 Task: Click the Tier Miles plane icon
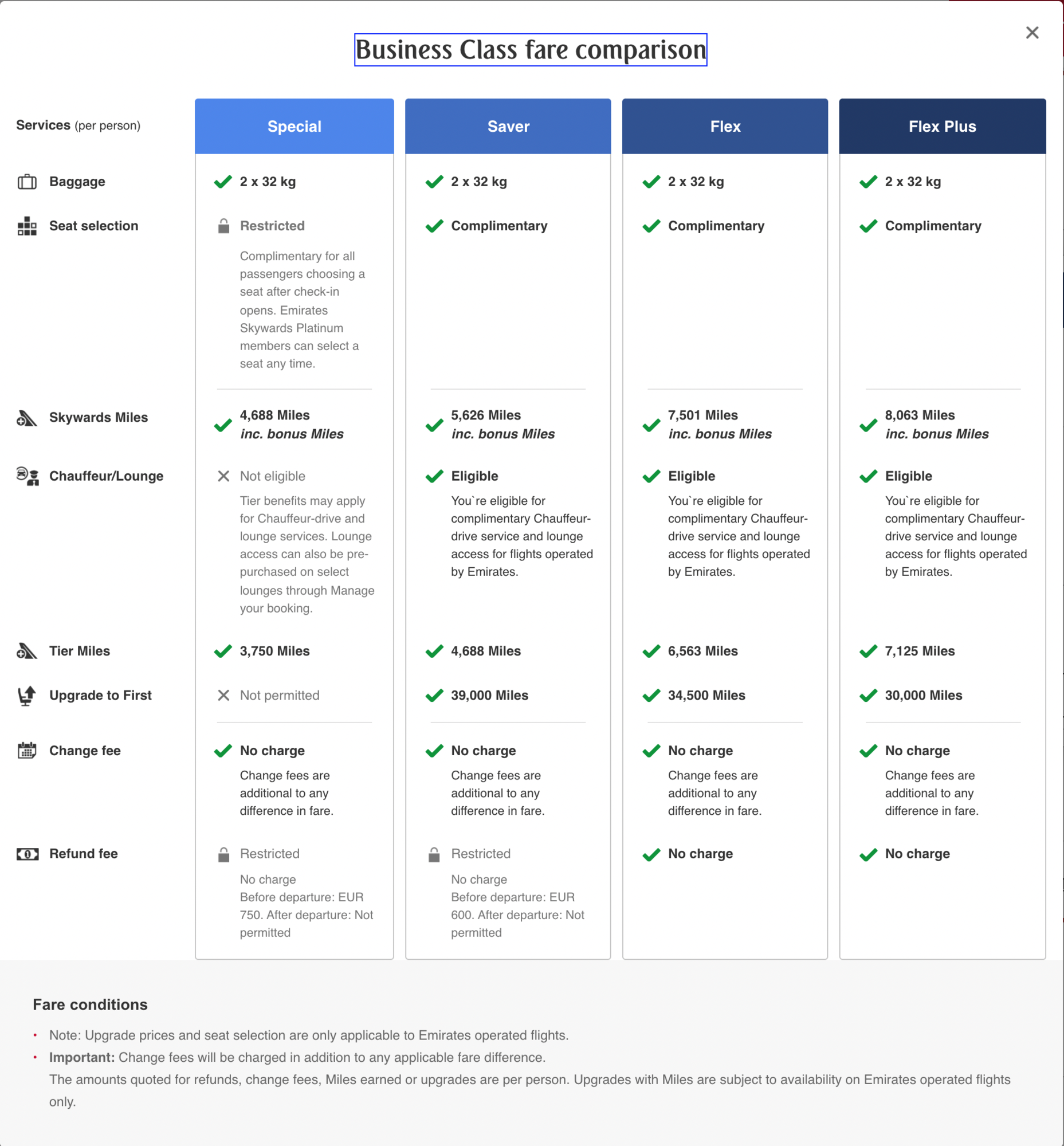(26, 652)
